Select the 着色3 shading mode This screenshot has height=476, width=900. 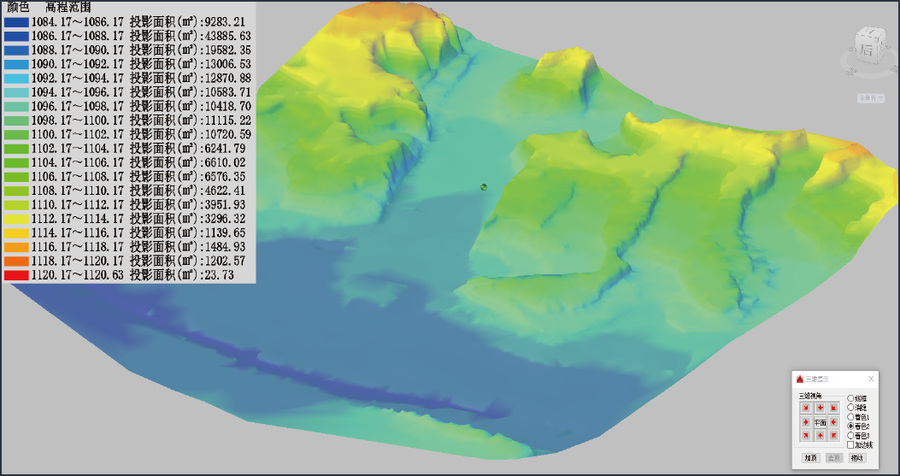850,436
